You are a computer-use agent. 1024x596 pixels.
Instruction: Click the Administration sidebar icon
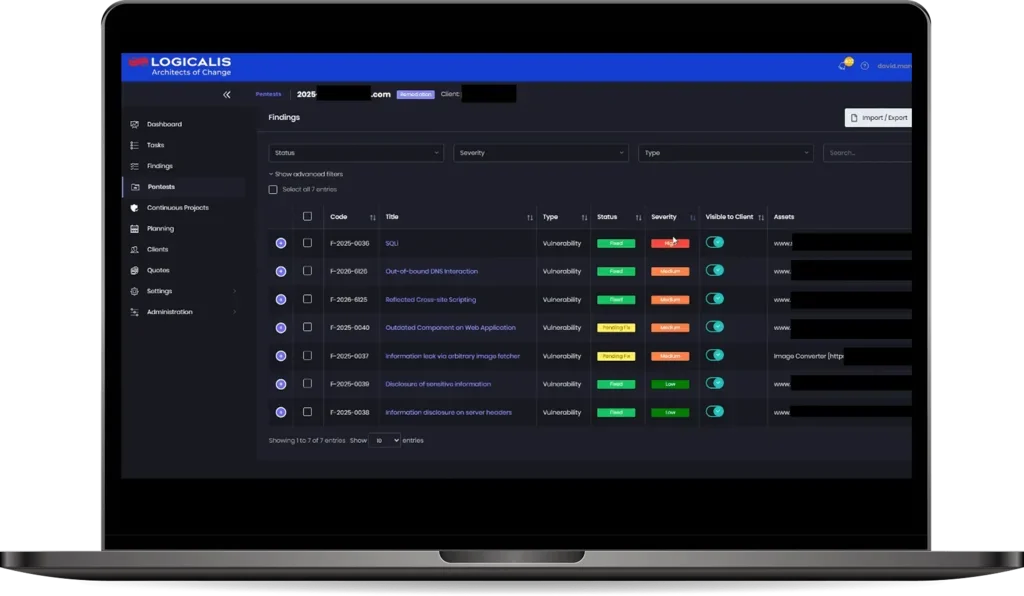[135, 312]
